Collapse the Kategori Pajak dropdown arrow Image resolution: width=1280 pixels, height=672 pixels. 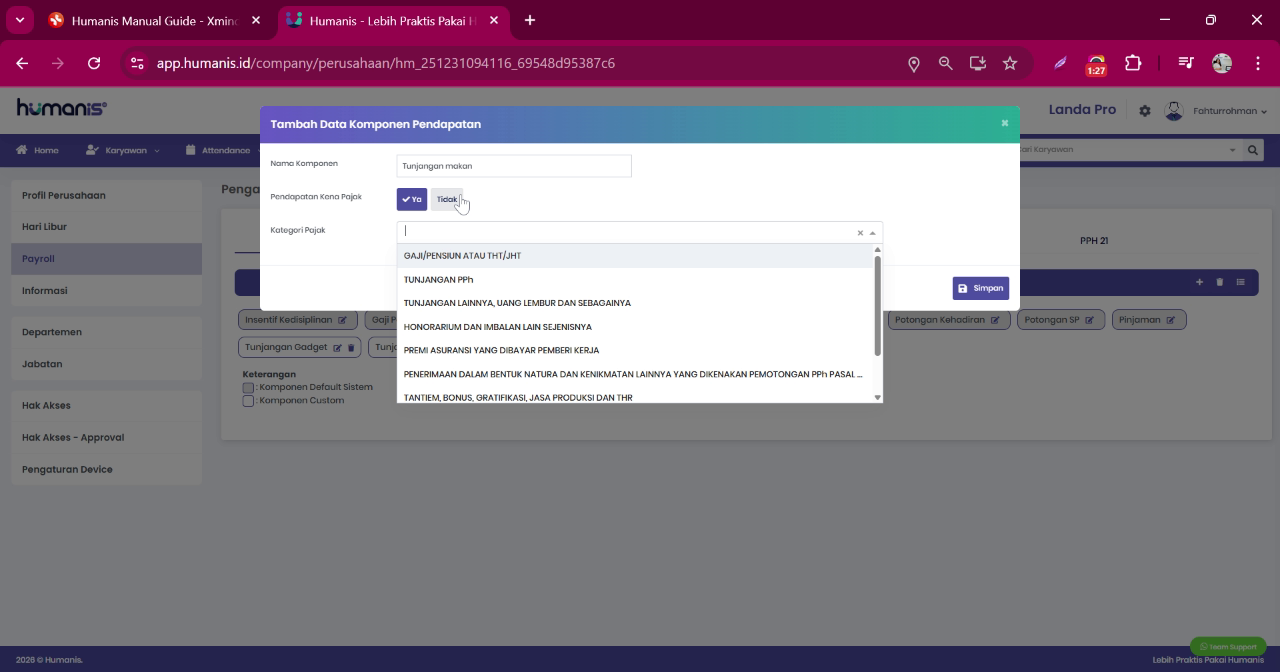coord(872,233)
